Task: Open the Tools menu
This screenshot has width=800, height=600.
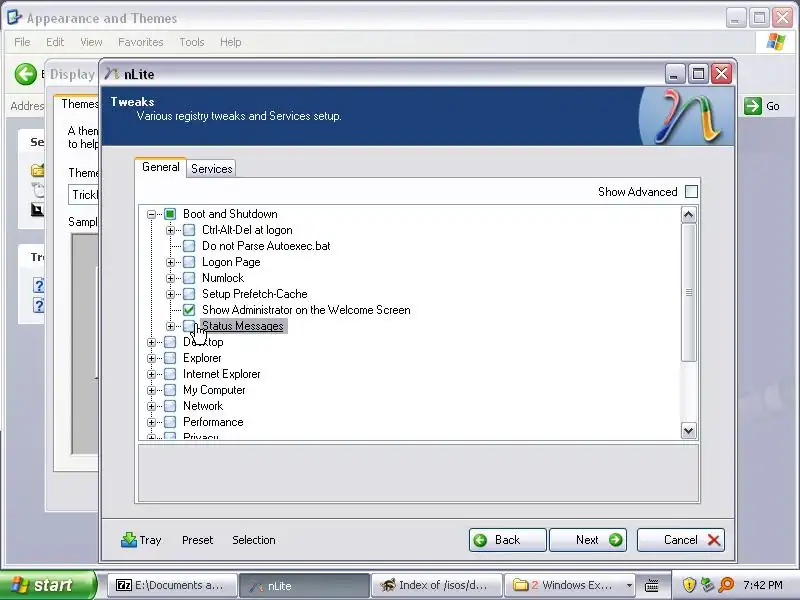Action: coord(192,42)
